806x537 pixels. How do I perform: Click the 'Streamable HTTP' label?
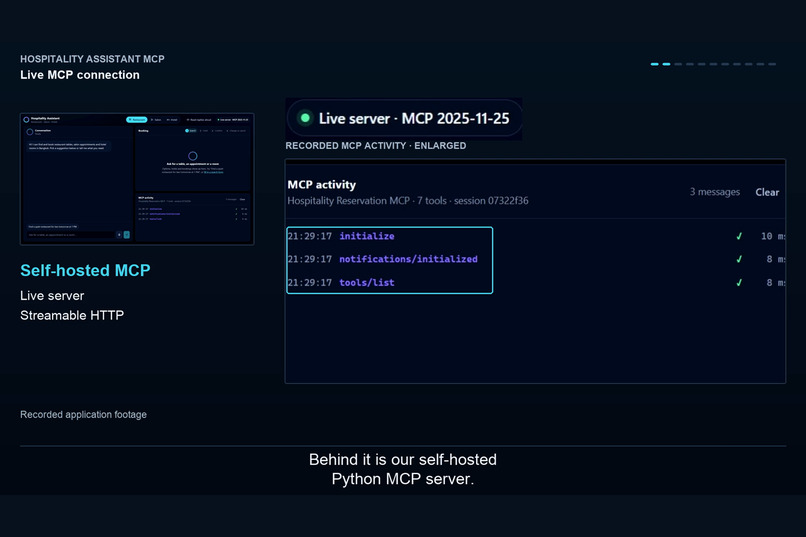[72, 315]
